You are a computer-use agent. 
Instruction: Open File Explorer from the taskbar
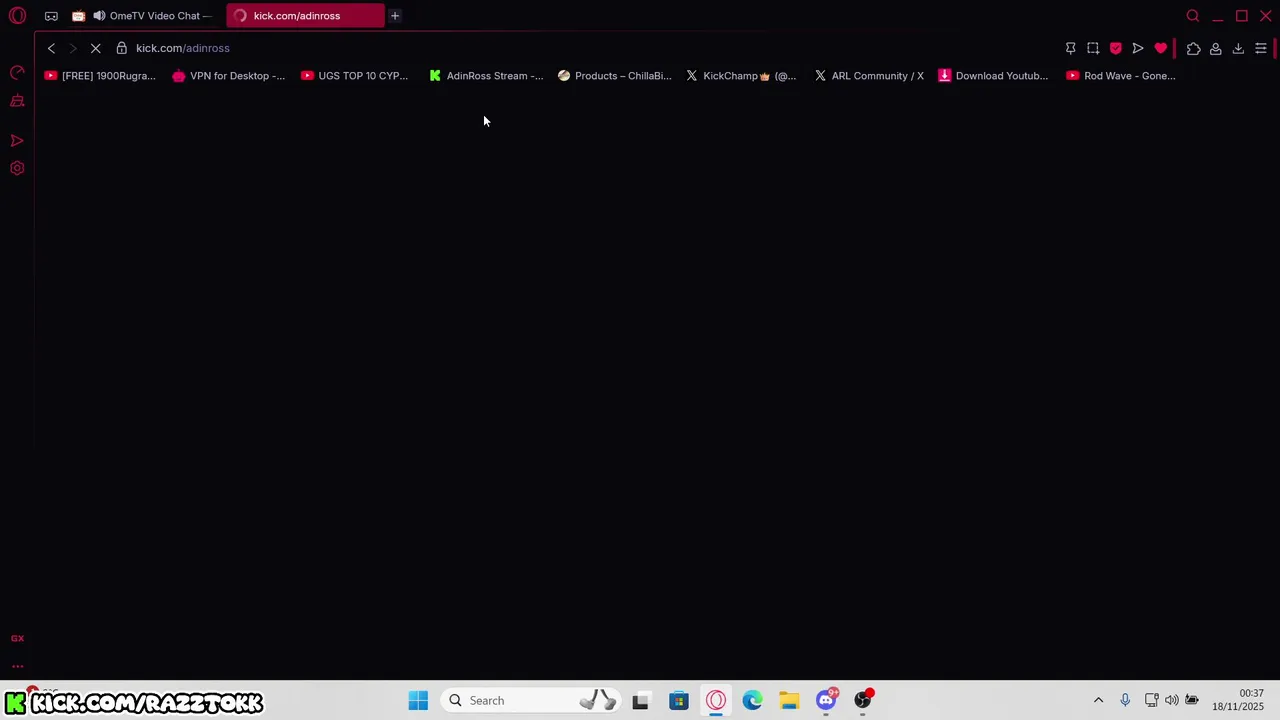click(789, 700)
